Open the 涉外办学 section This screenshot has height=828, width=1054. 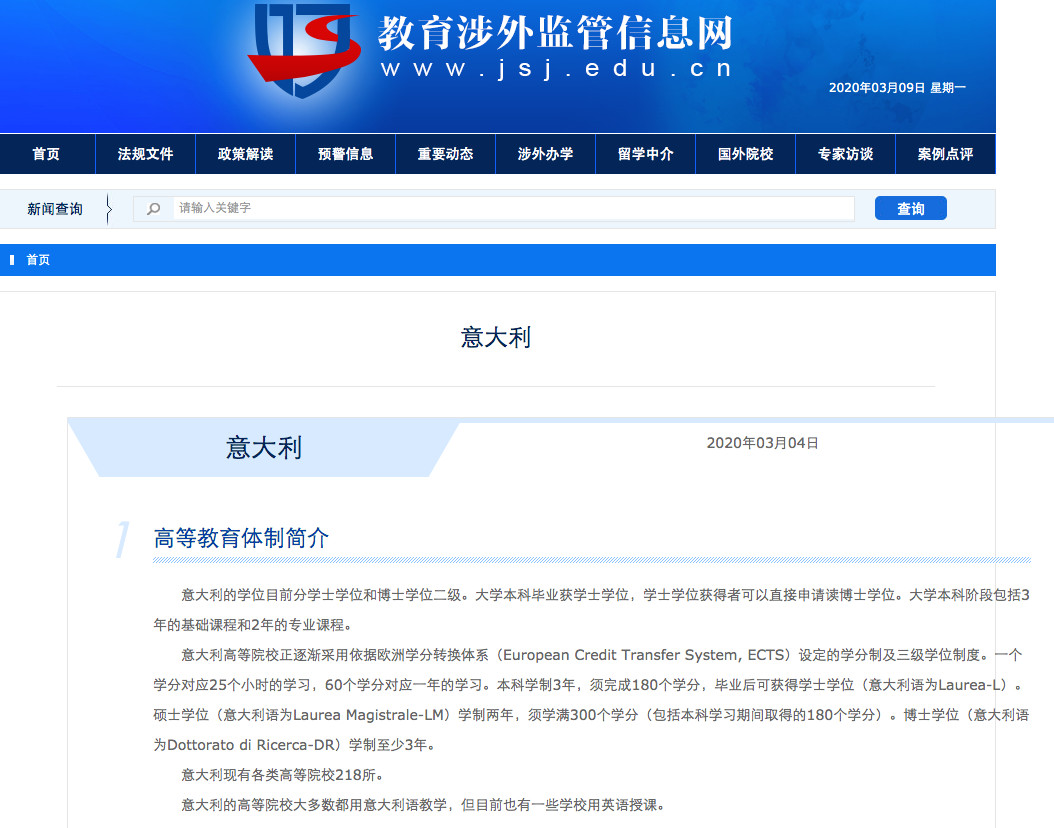(545, 154)
